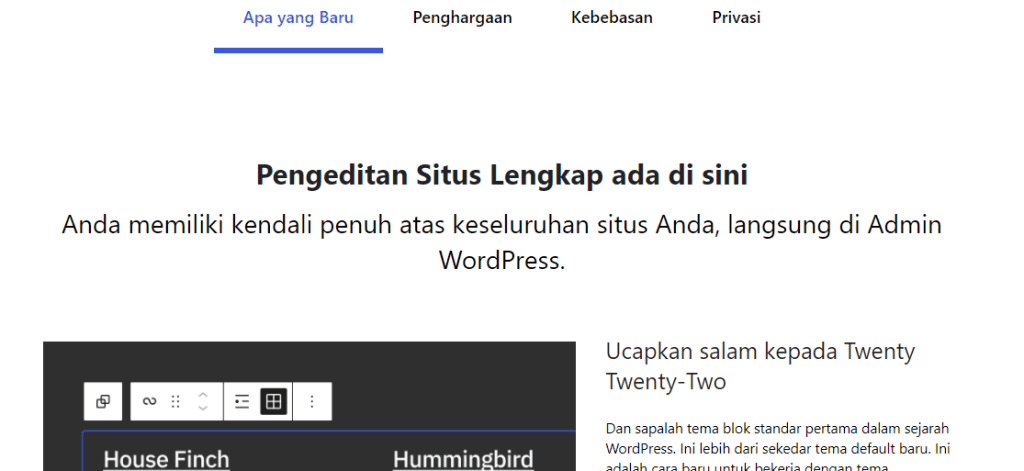Switch to the Kebebasan tab
Viewport: 1024px width, 471px height.
(612, 18)
